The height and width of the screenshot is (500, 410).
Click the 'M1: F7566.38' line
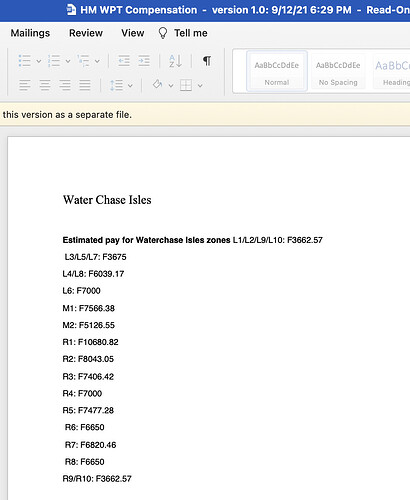coord(89,308)
